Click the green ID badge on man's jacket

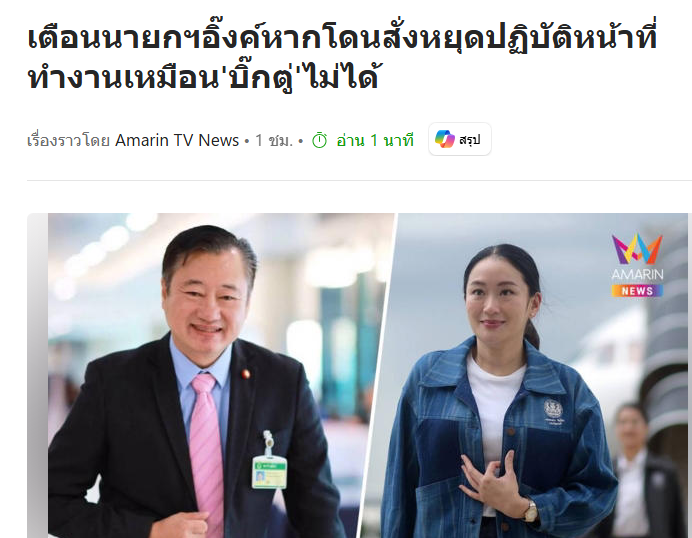pos(269,473)
